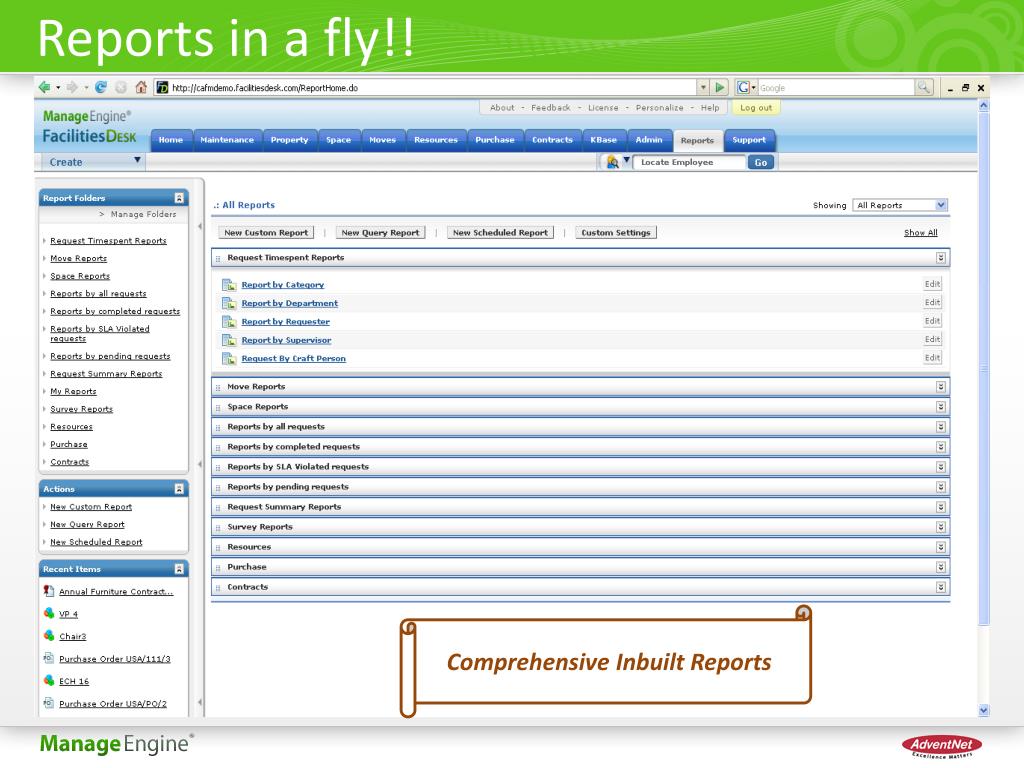Click in the browser address bar
This screenshot has height=768, width=1024.
coord(426,88)
